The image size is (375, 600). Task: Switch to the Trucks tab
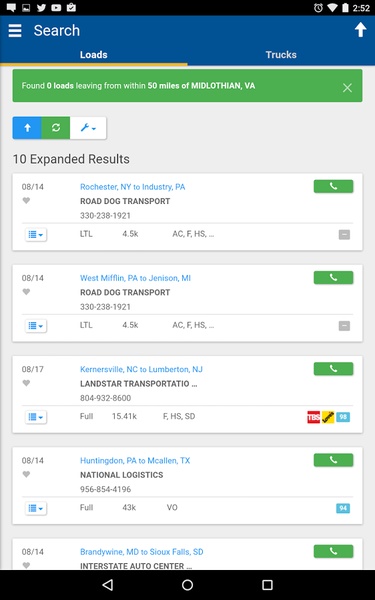pos(281,55)
